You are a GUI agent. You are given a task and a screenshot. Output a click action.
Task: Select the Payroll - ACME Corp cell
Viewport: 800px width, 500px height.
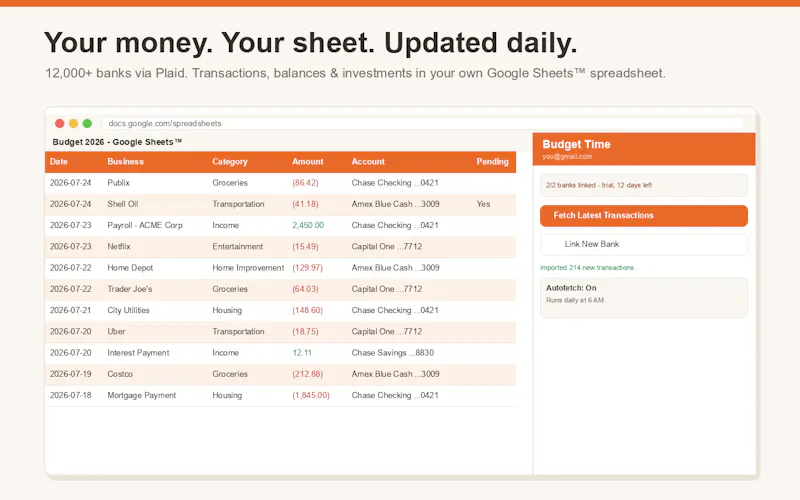(145, 226)
